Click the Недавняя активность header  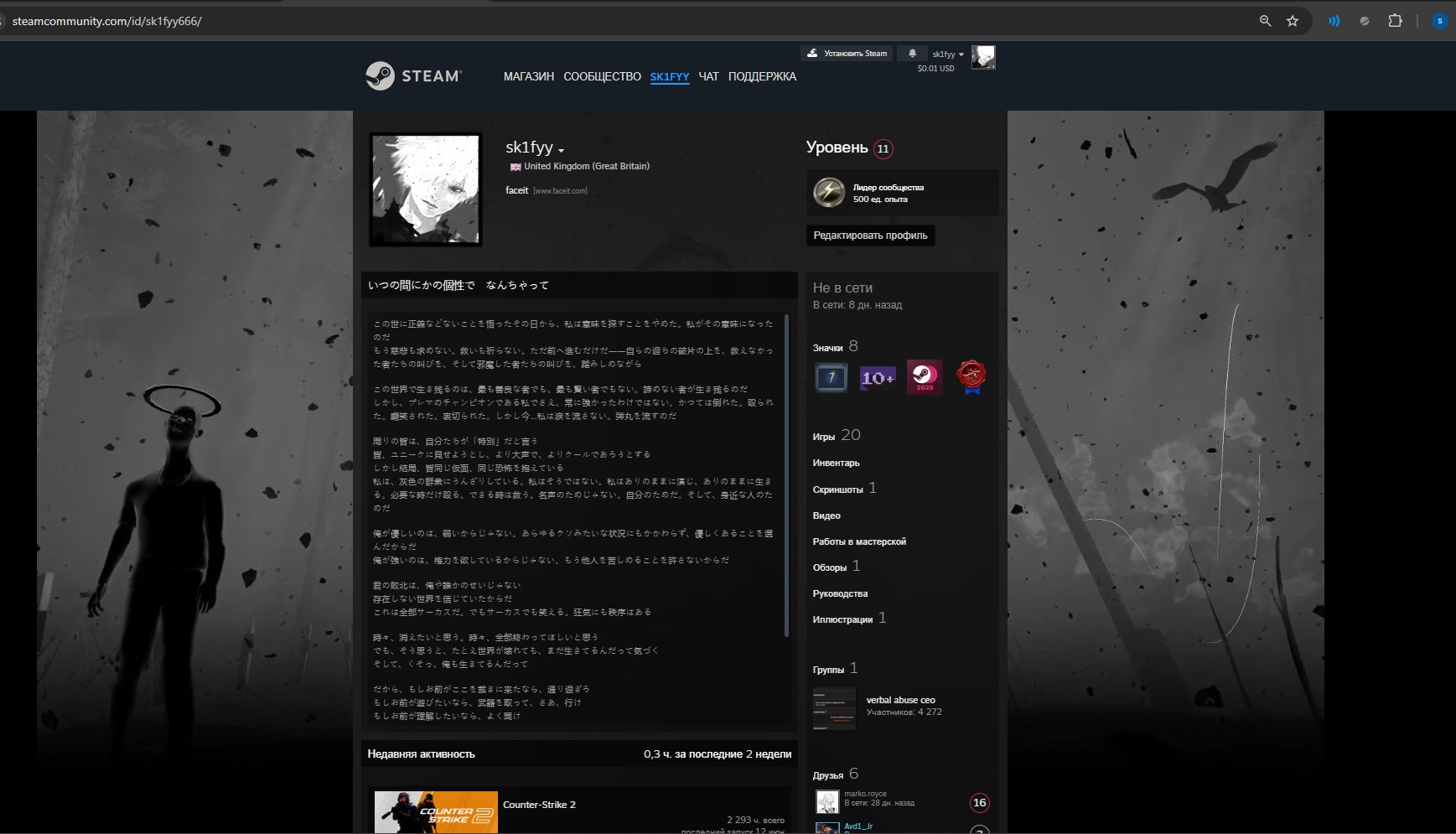click(x=421, y=754)
